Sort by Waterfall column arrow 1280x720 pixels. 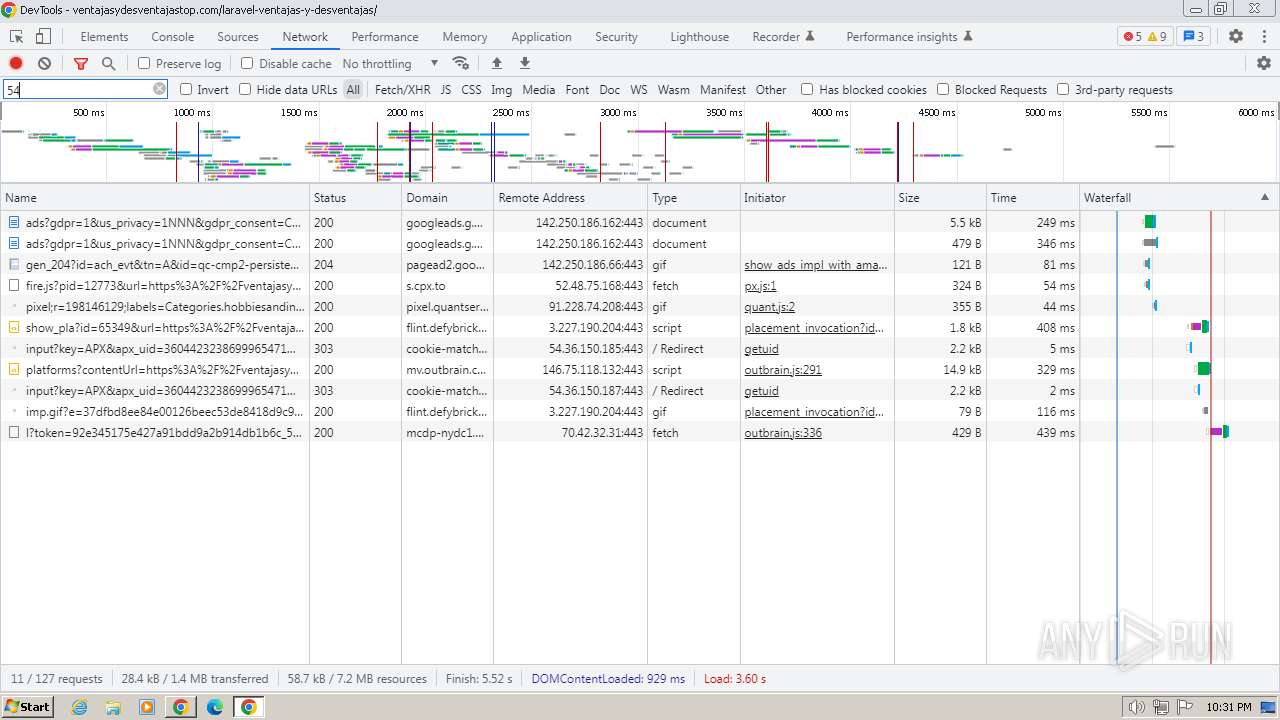[x=1265, y=197]
